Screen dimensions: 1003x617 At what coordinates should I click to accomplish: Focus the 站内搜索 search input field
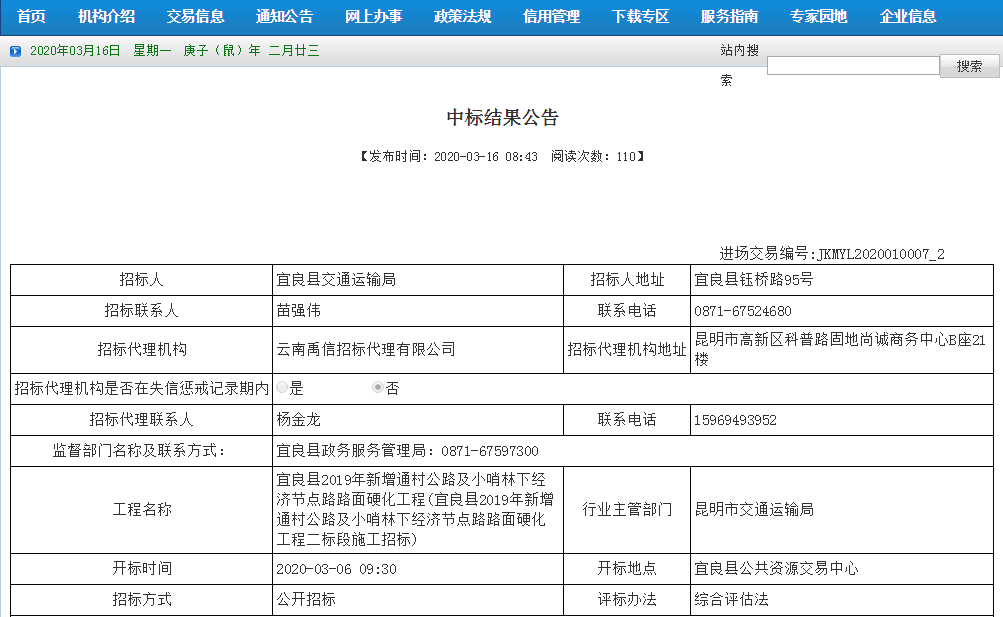tap(853, 66)
